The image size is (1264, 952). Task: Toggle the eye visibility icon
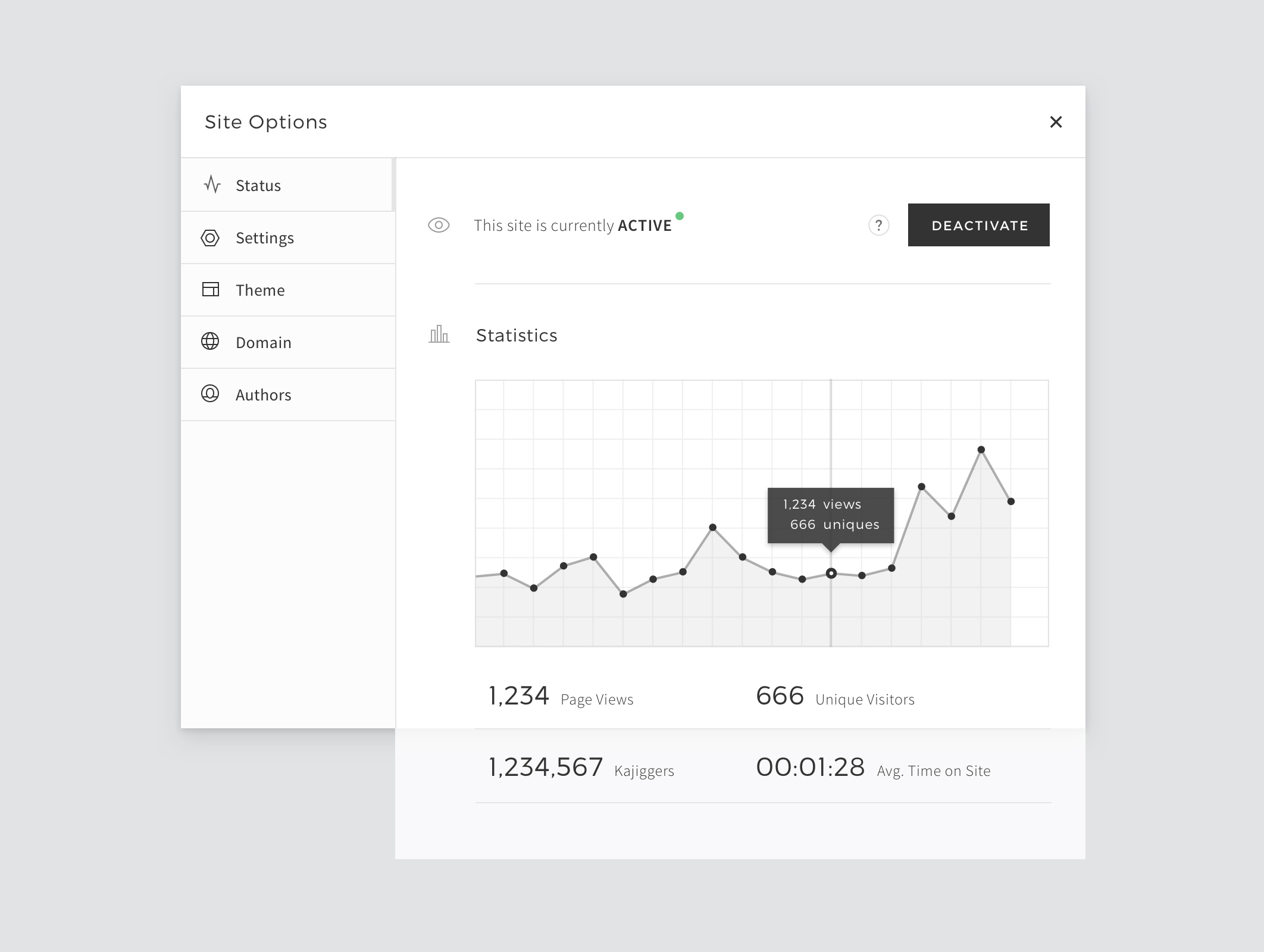point(439,226)
